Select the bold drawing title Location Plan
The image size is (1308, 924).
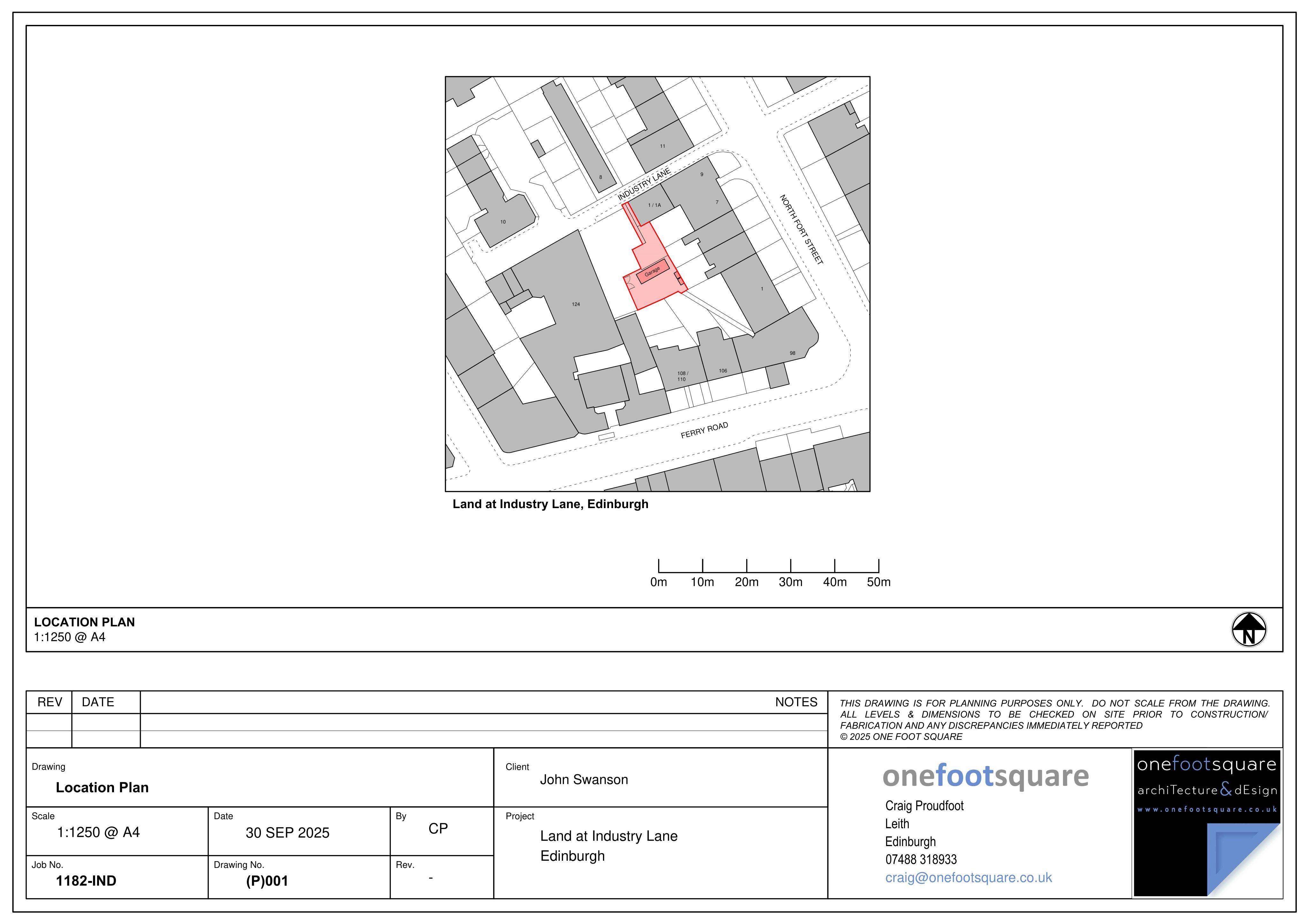click(102, 788)
